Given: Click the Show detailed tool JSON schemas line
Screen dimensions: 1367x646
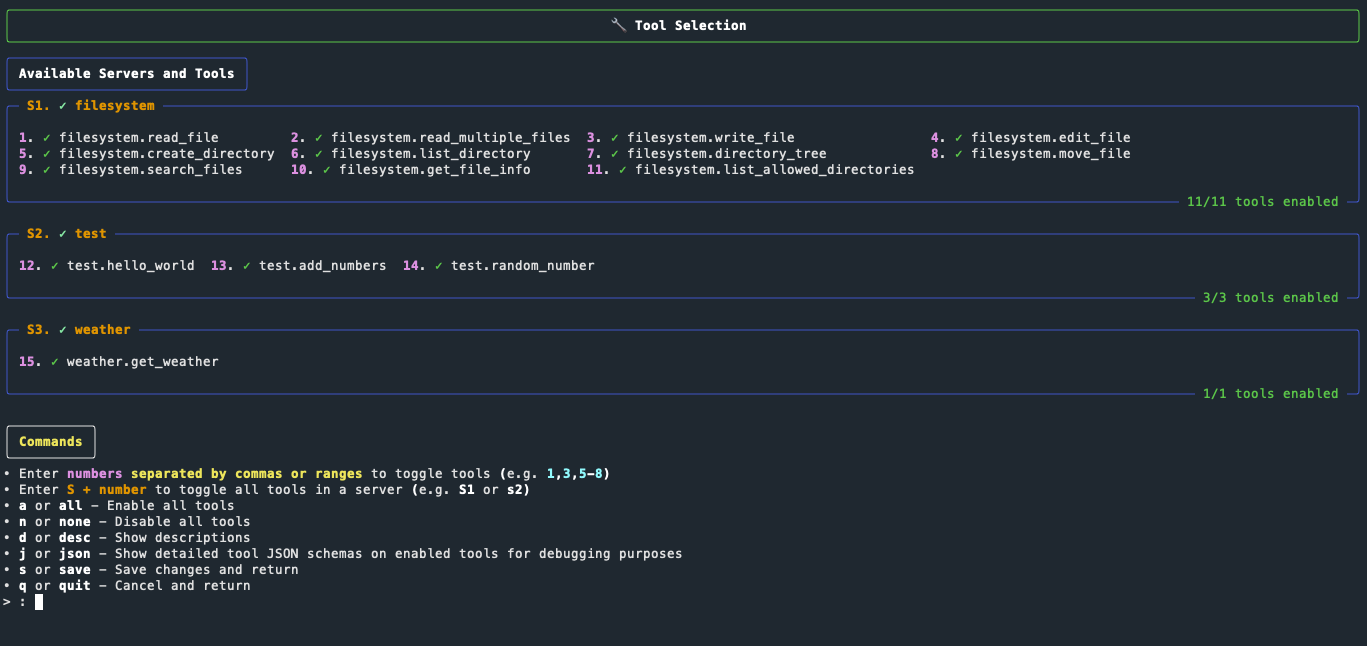Looking at the screenshot, I should [x=343, y=554].
